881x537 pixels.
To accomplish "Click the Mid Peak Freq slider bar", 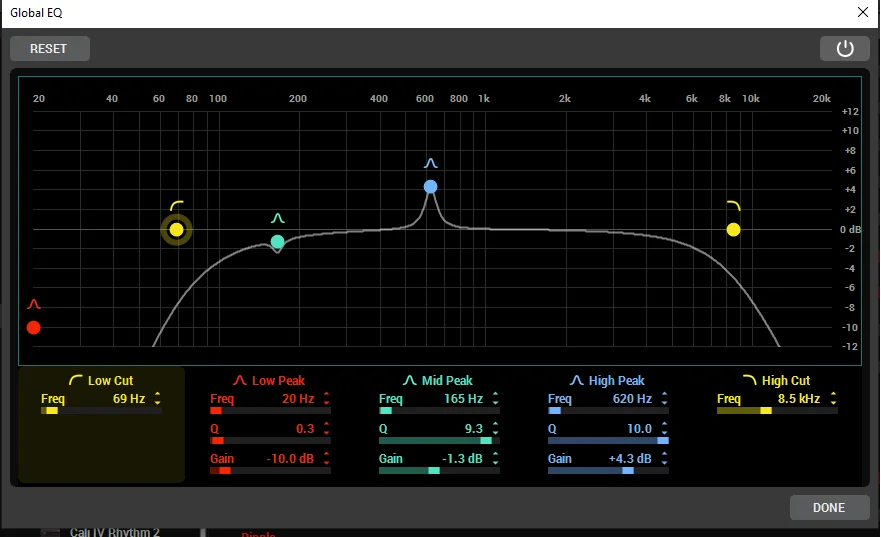I will click(439, 411).
